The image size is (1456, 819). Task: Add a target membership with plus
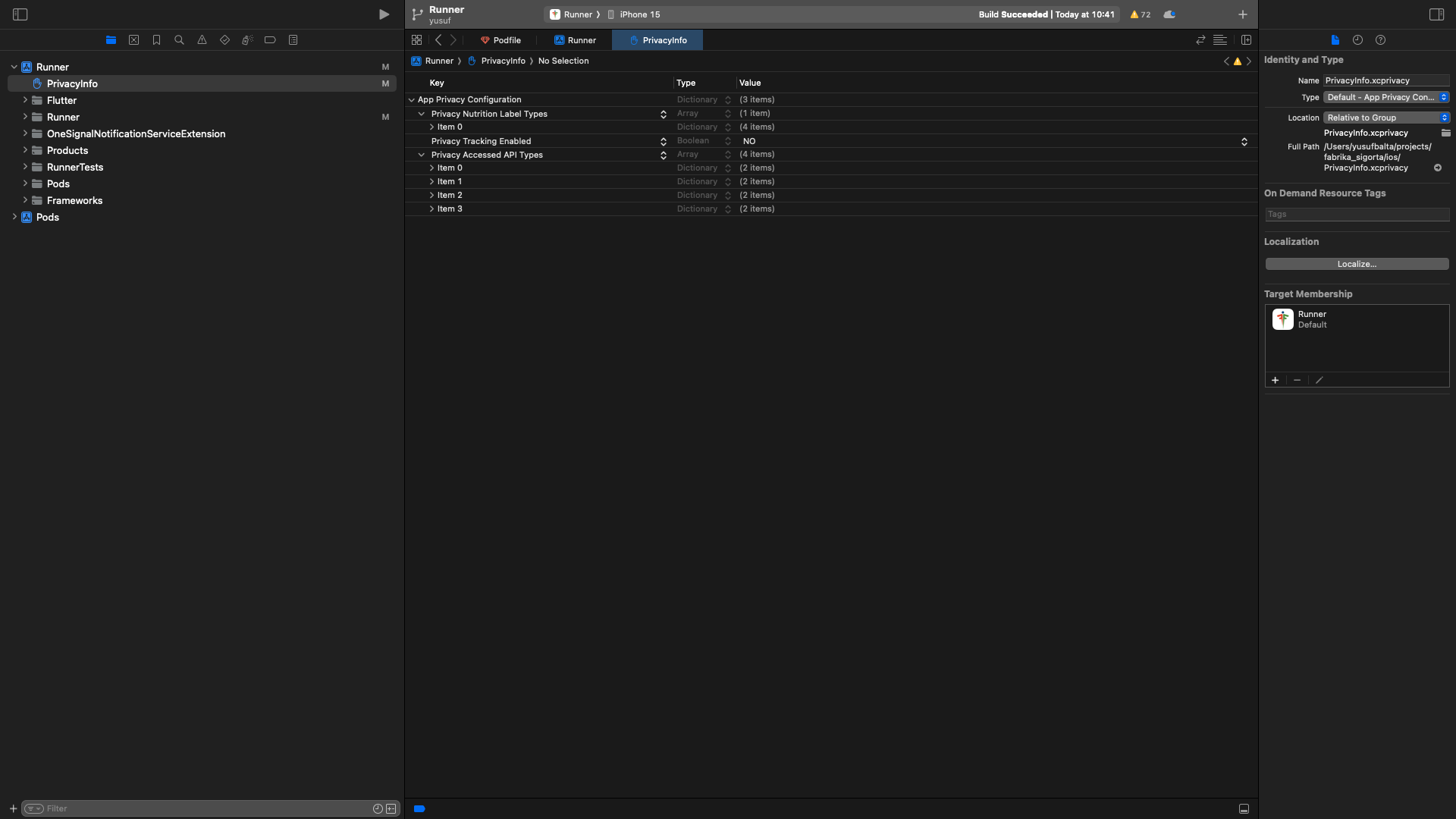[1275, 380]
